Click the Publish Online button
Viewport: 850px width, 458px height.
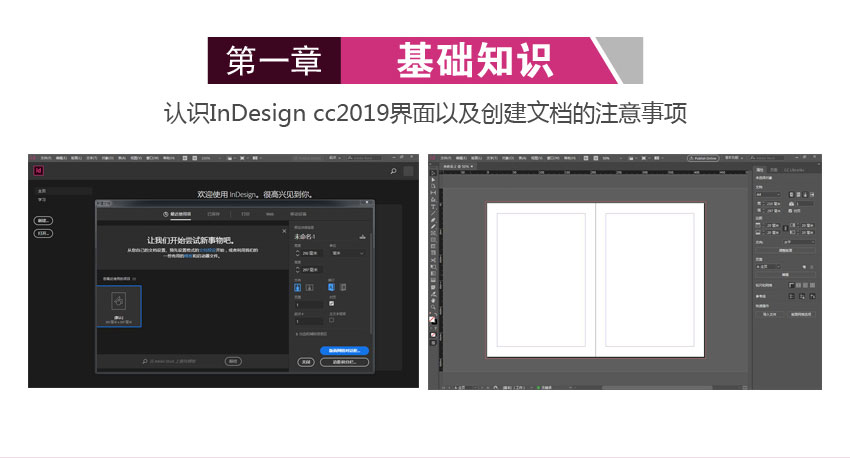703,158
